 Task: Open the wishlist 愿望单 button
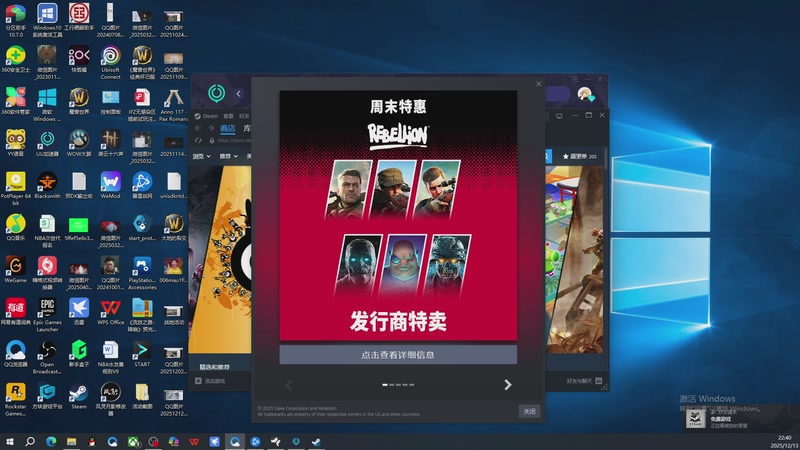coord(580,156)
